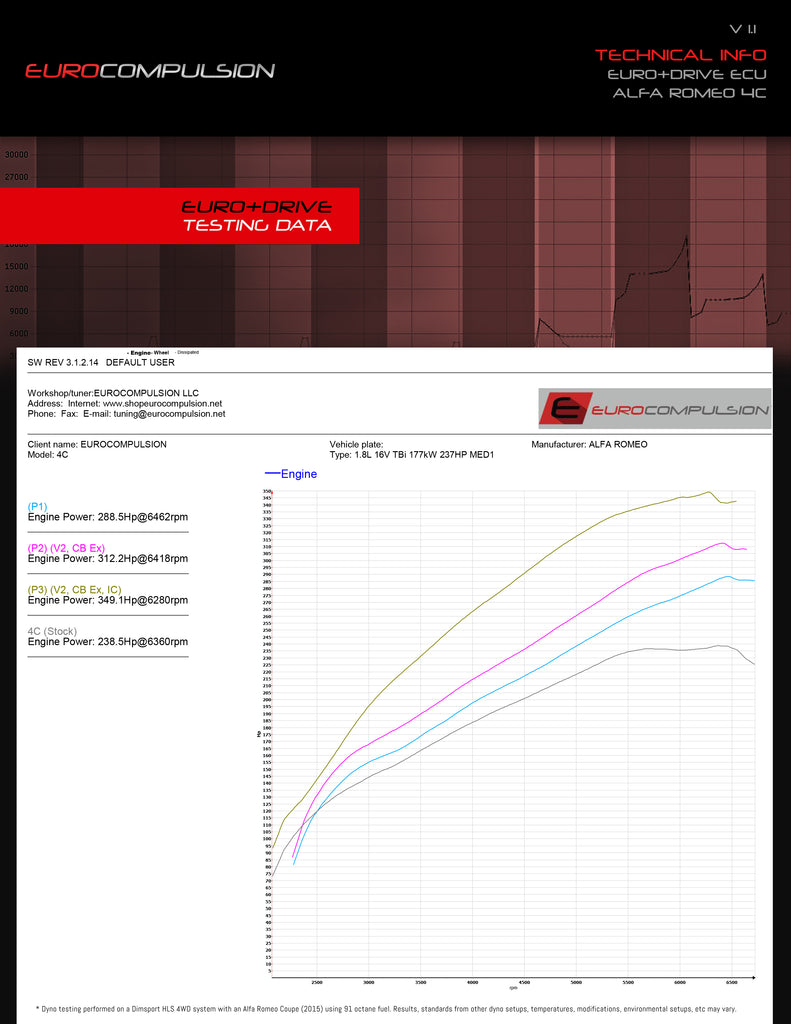Screen dimensions: 791x1024
Task: Click the magenta (P2) (V2, CB Ex) label
Action: (x=66, y=548)
